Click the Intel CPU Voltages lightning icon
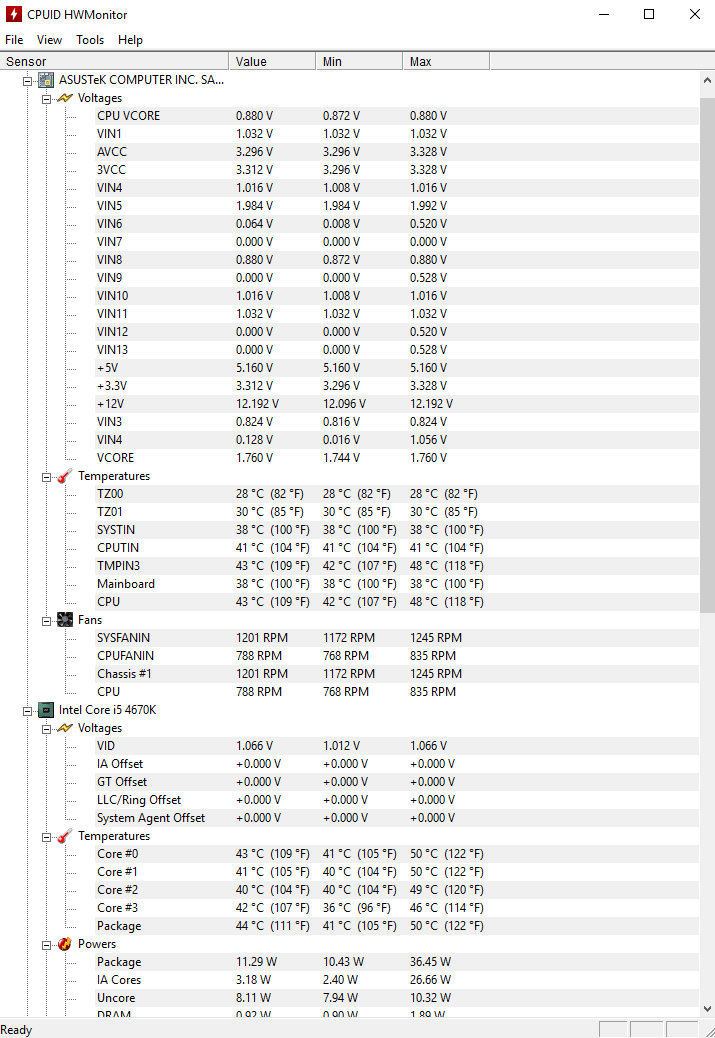 [65, 728]
